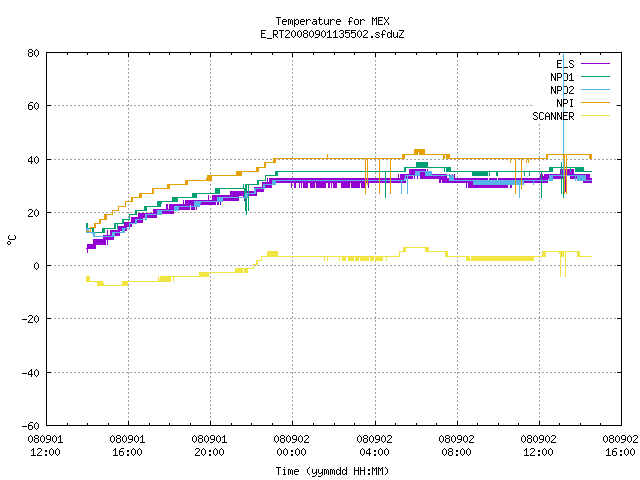Click the x-axis tick label 080902 08:00
Image resolution: width=640 pixels, height=480 pixels.
[456, 446]
